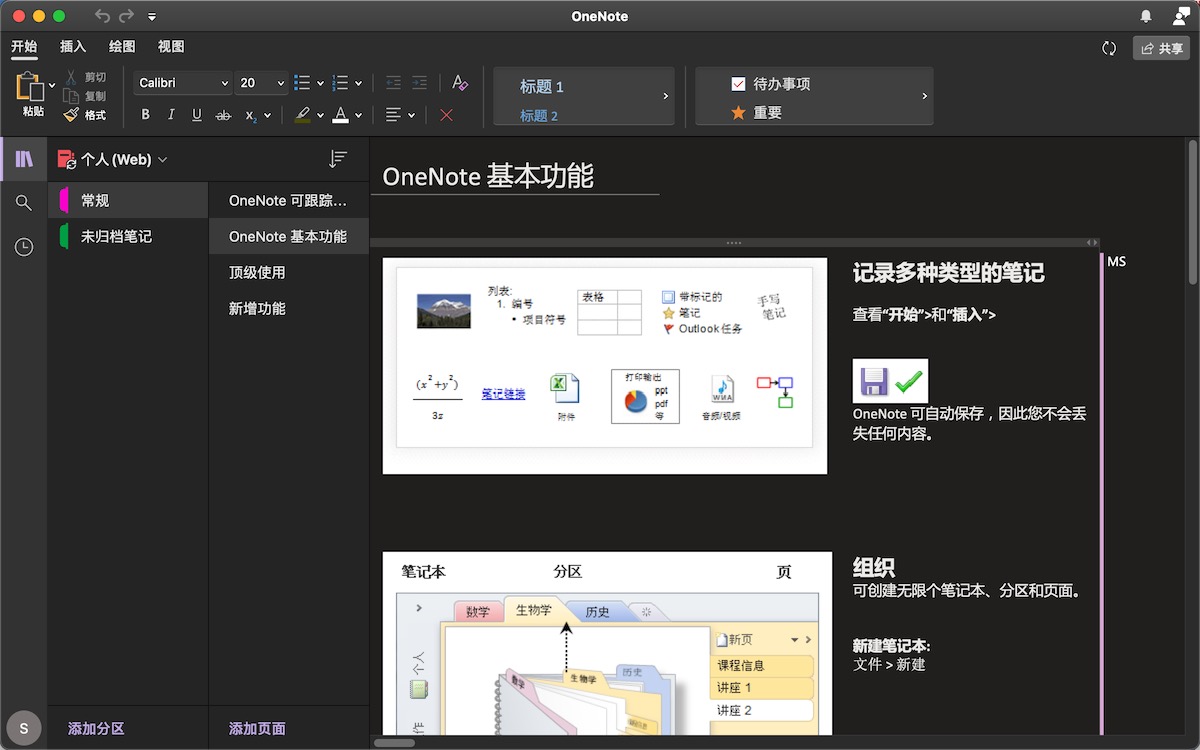Screen dimensions: 1200x750
Task: Open the 个人 (Web) notebook dropdown
Action: (113, 159)
